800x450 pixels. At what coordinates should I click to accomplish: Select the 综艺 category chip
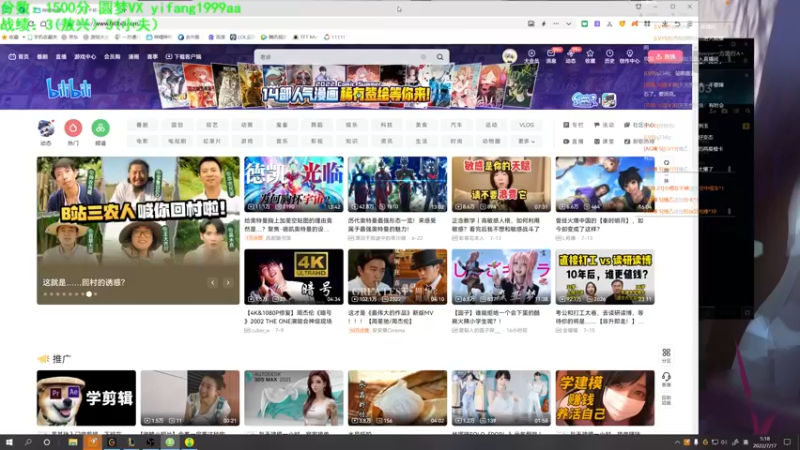pos(212,125)
